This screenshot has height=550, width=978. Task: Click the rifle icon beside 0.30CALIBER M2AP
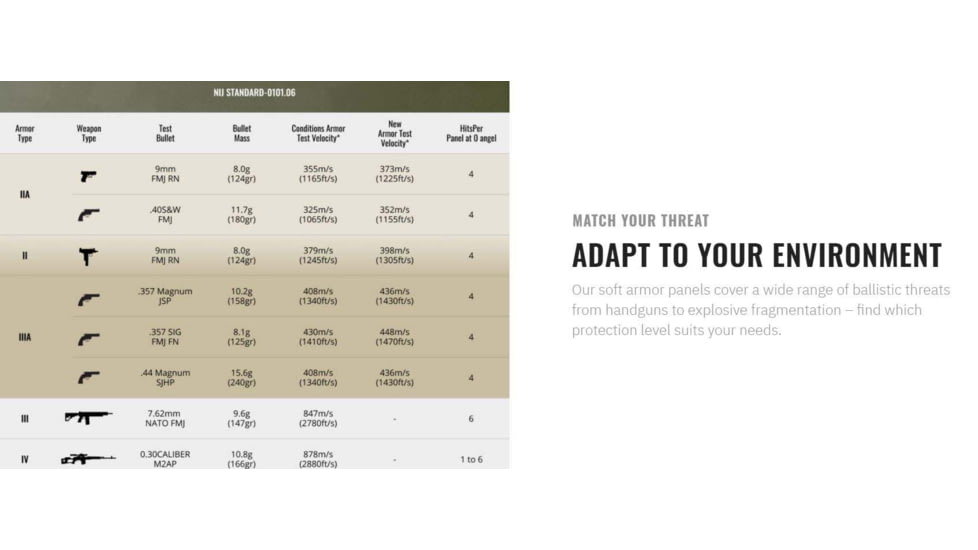click(88, 459)
